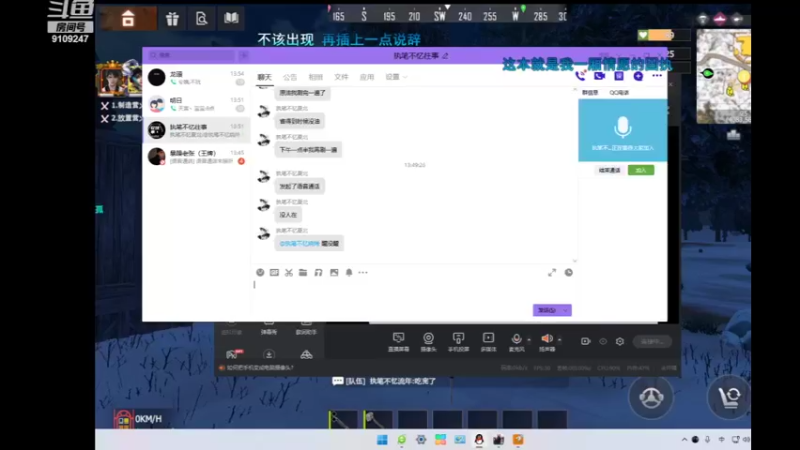Toggle the eye preview icon in streaming tool
This screenshot has height=450, width=800.
[603, 341]
